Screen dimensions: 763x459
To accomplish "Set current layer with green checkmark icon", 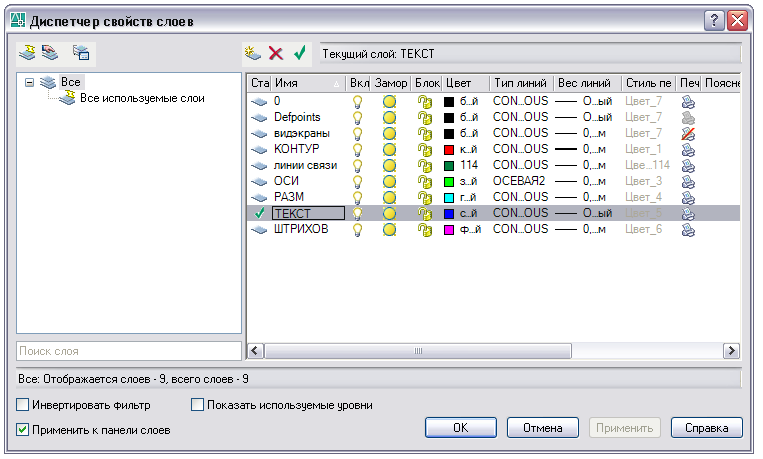I will 300,53.
